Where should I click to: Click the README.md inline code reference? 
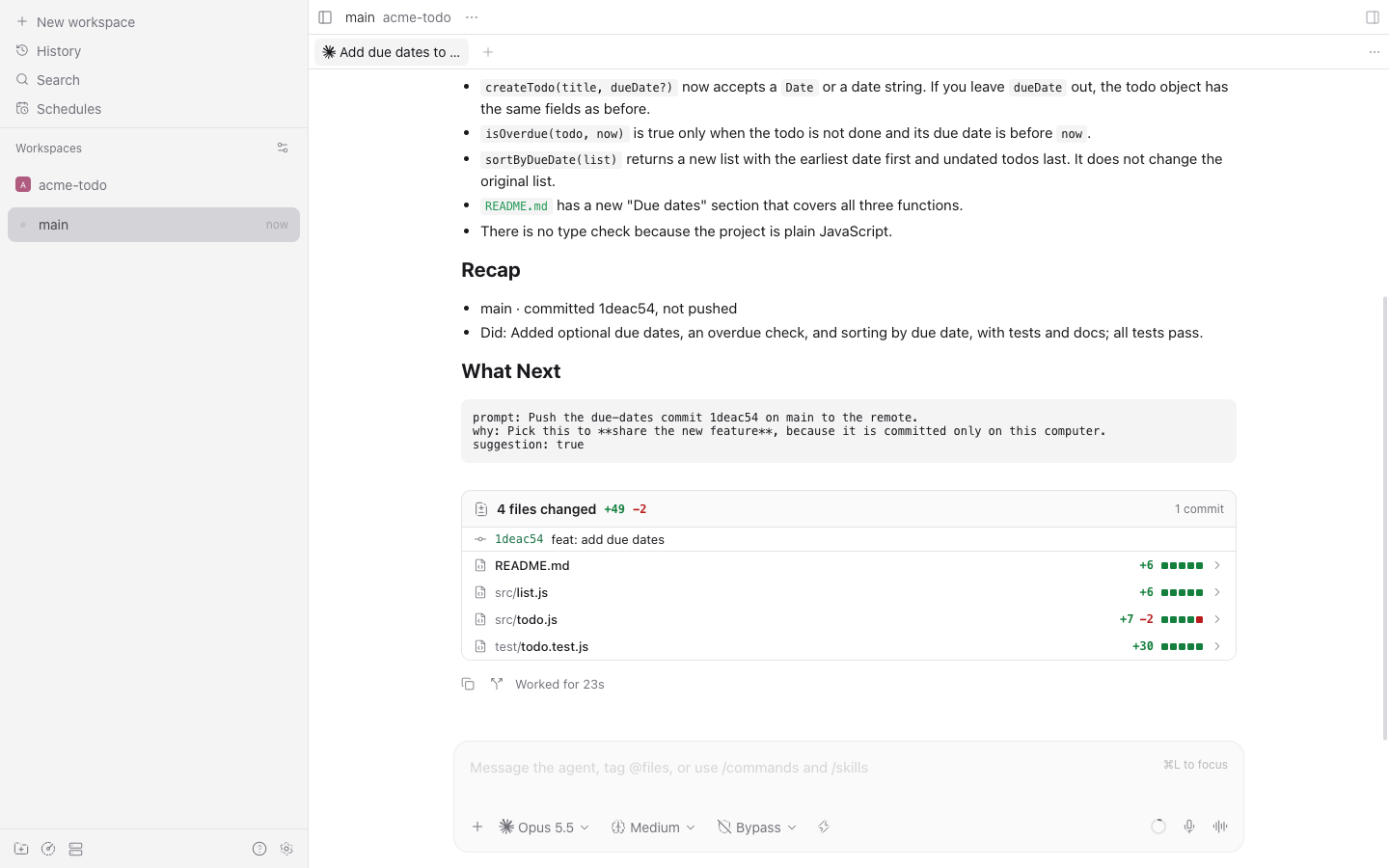[516, 205]
